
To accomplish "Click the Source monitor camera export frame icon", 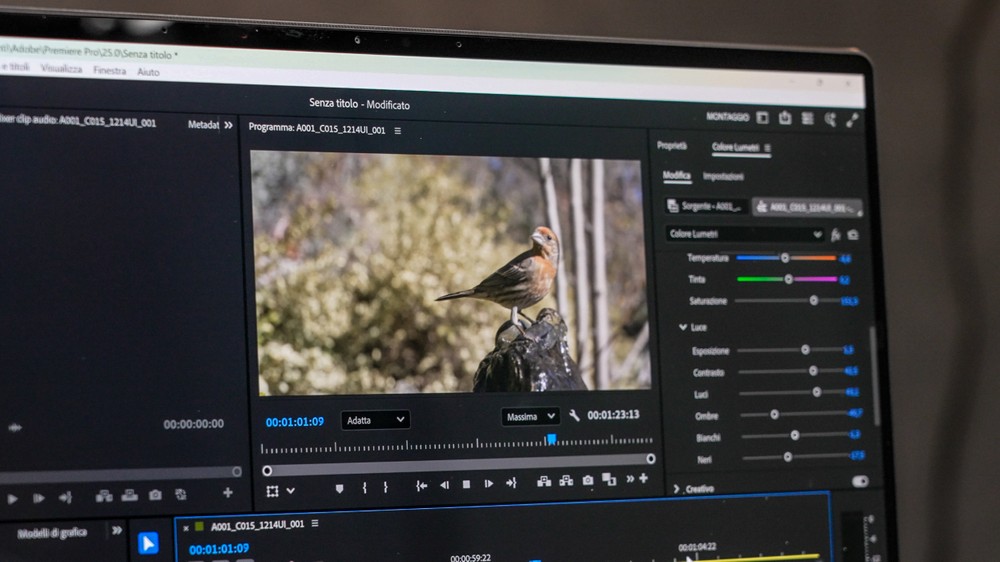I will coord(155,495).
